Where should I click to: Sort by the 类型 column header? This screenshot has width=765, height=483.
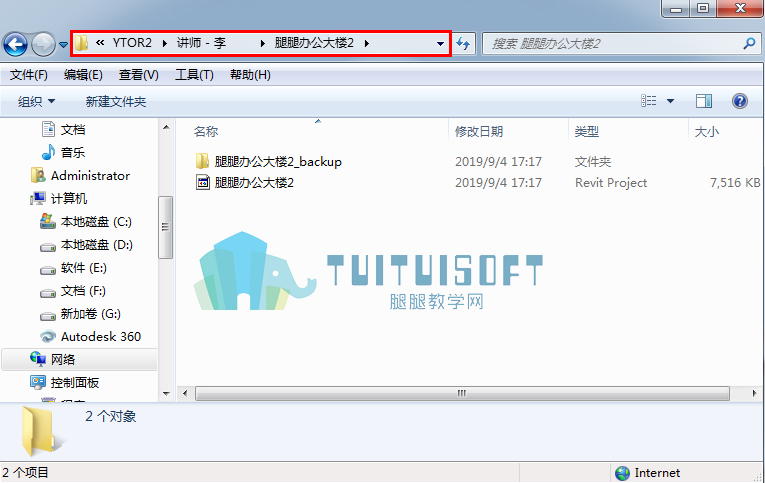coord(586,131)
